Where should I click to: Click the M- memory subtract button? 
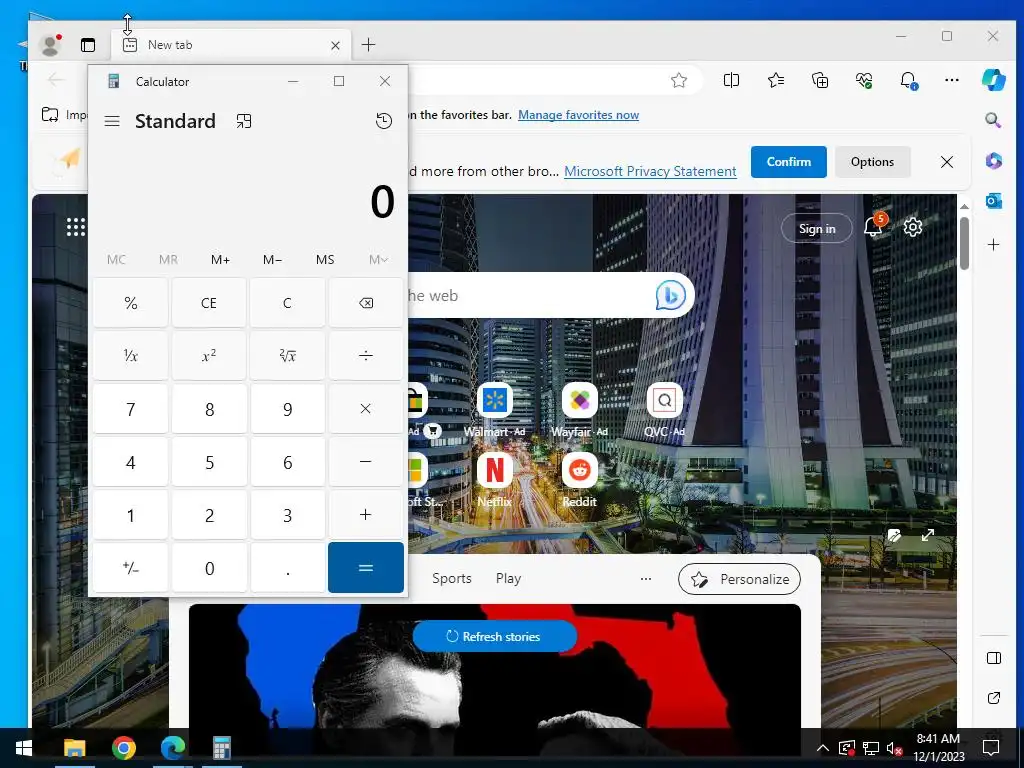pos(273,260)
